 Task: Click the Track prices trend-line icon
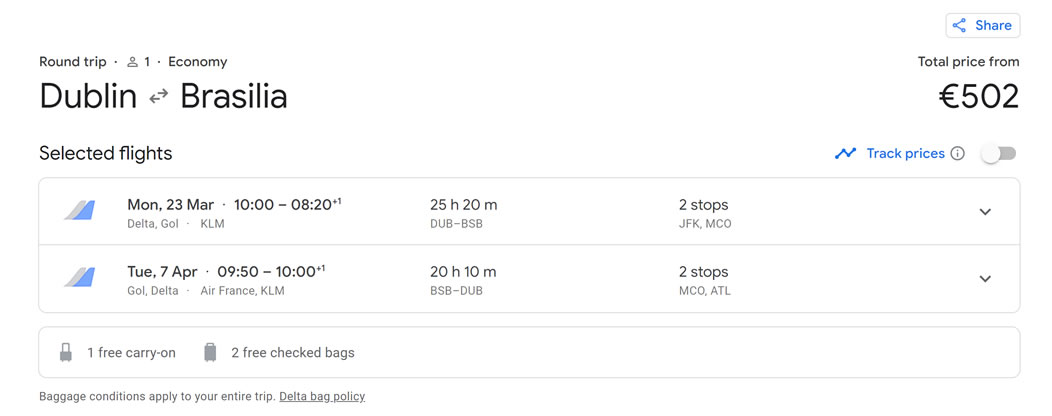[846, 154]
